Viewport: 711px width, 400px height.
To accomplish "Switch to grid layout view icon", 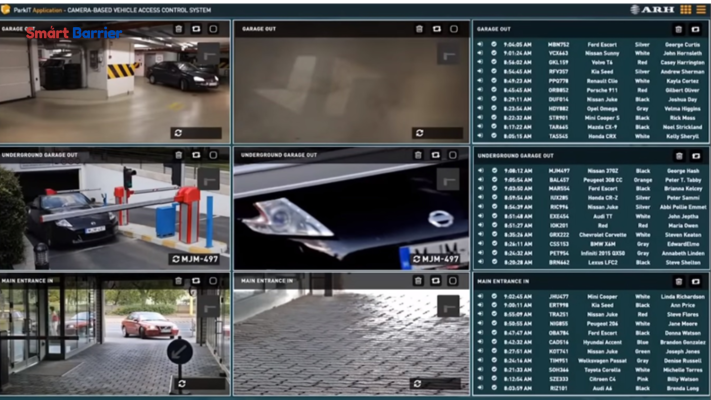I will click(686, 9).
